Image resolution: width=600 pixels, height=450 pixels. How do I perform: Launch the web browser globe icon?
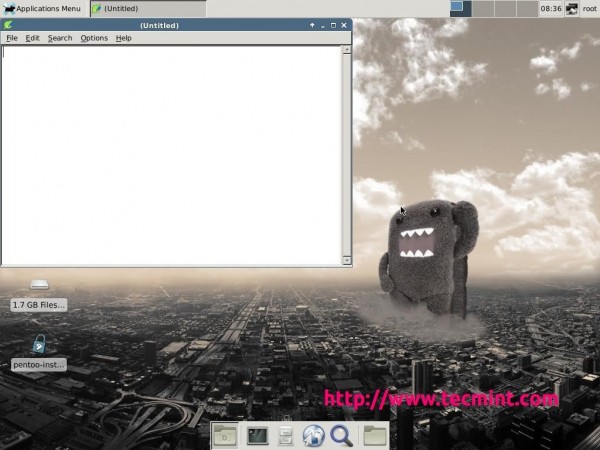(314, 435)
